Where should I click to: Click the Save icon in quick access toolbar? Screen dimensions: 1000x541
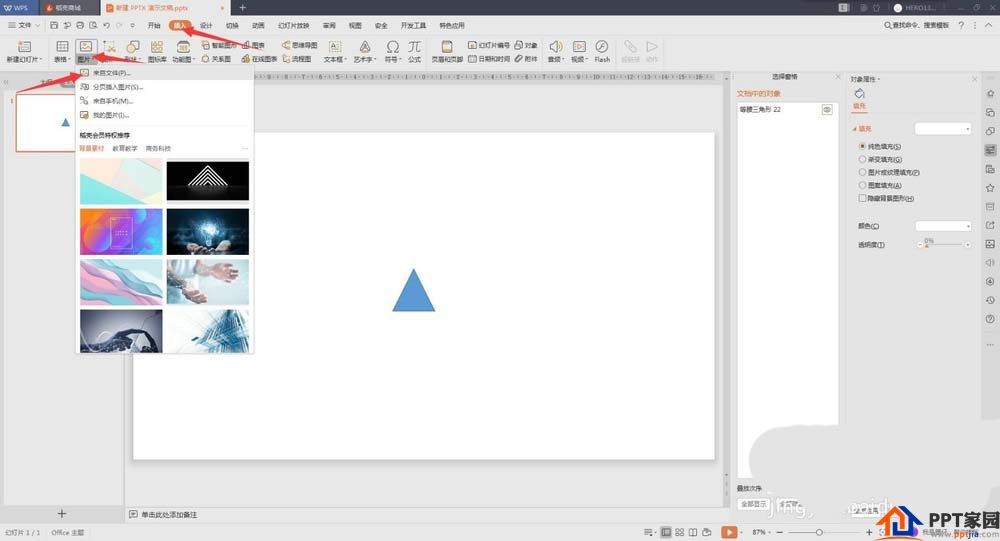tap(54, 26)
